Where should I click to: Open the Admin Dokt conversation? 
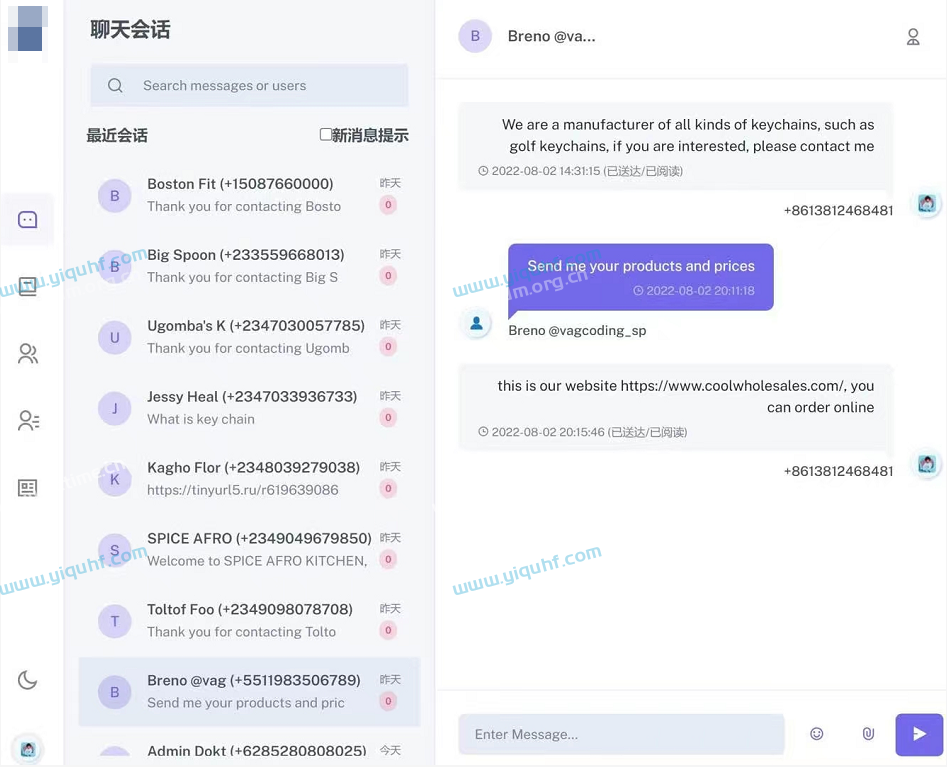tap(249, 749)
